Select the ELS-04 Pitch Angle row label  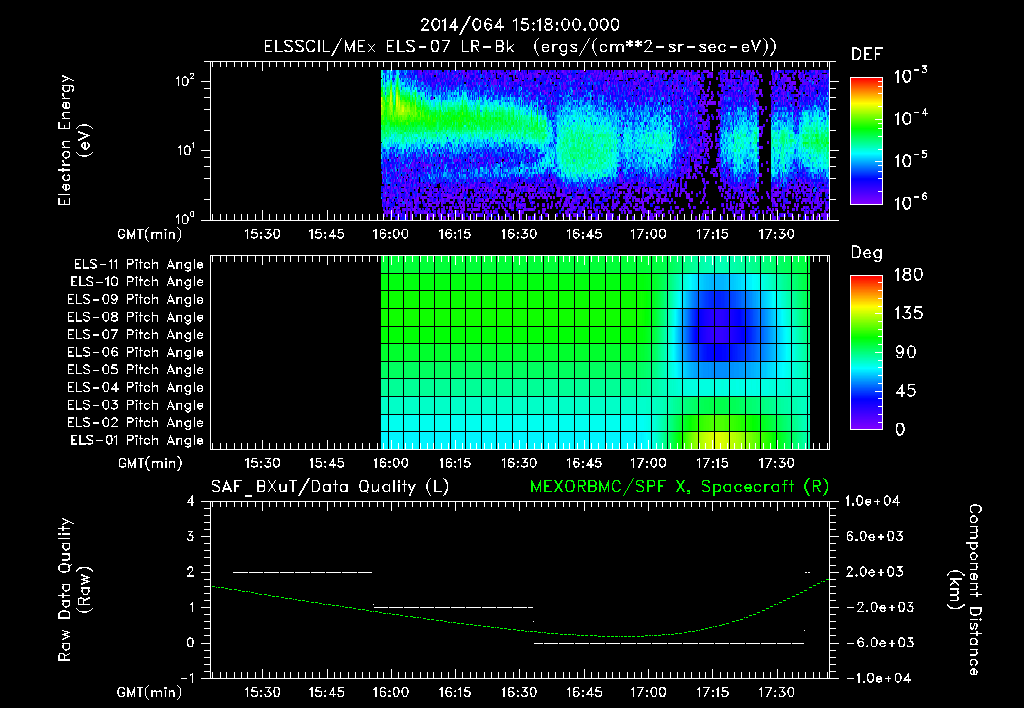tap(135, 387)
